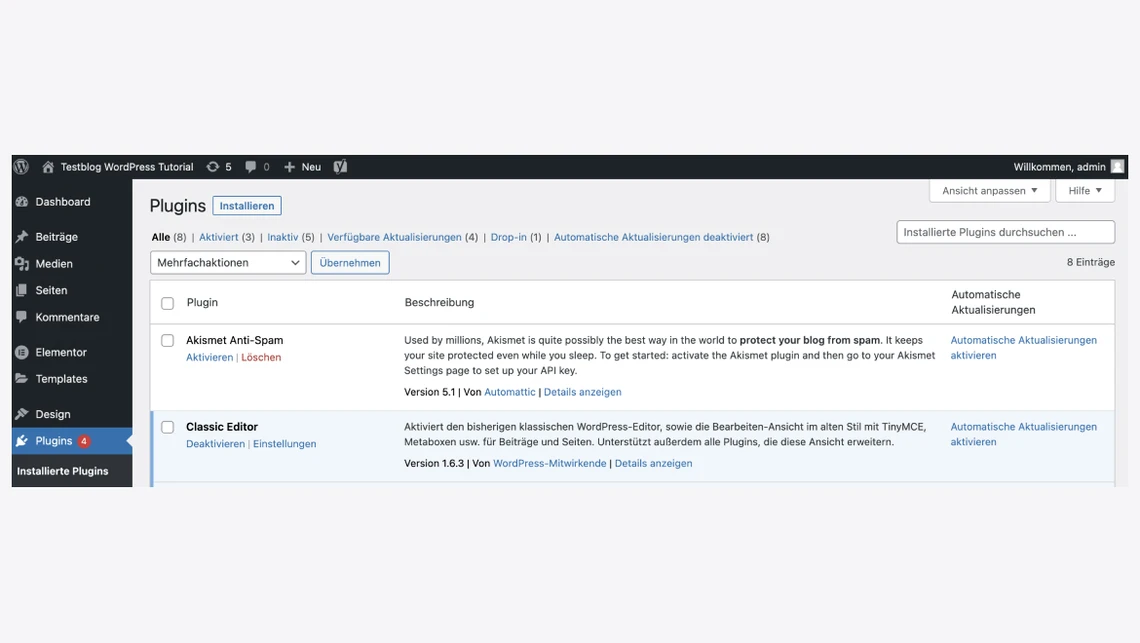Activate the Akismet plugin via Aktivieren link
1140x643 pixels.
click(x=209, y=356)
